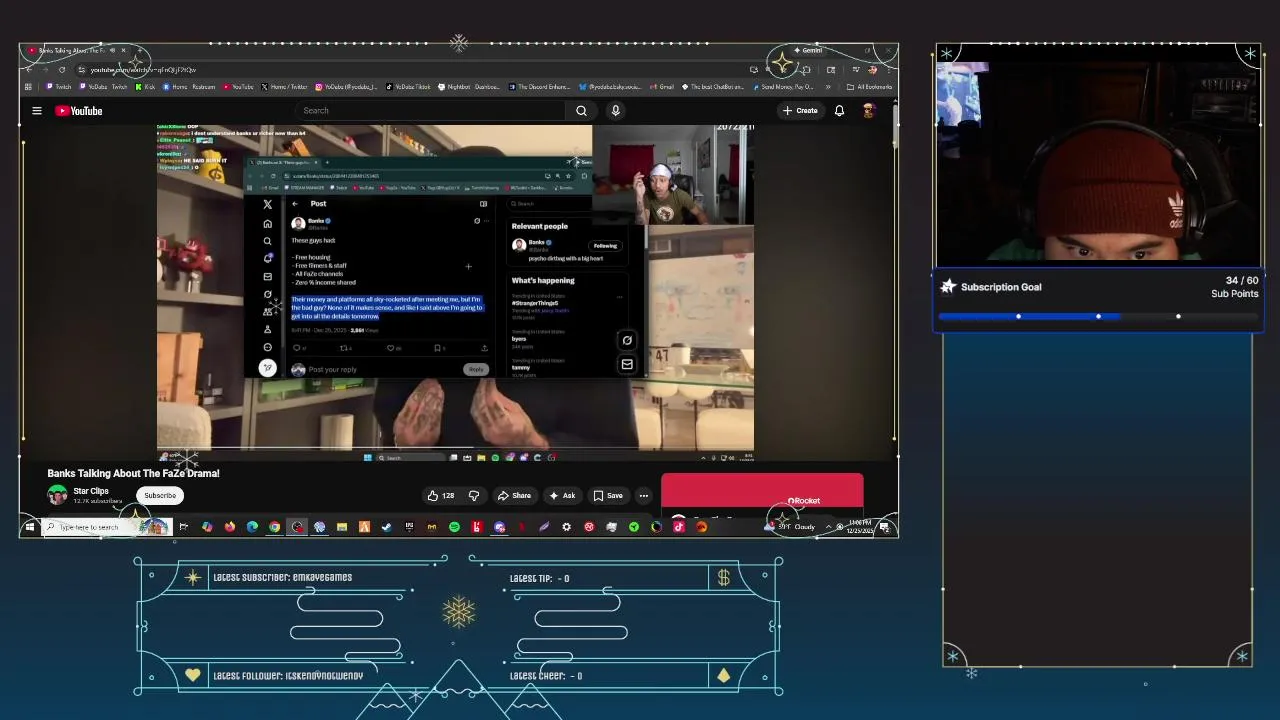Start voice search with the microphone

pyautogui.click(x=616, y=111)
